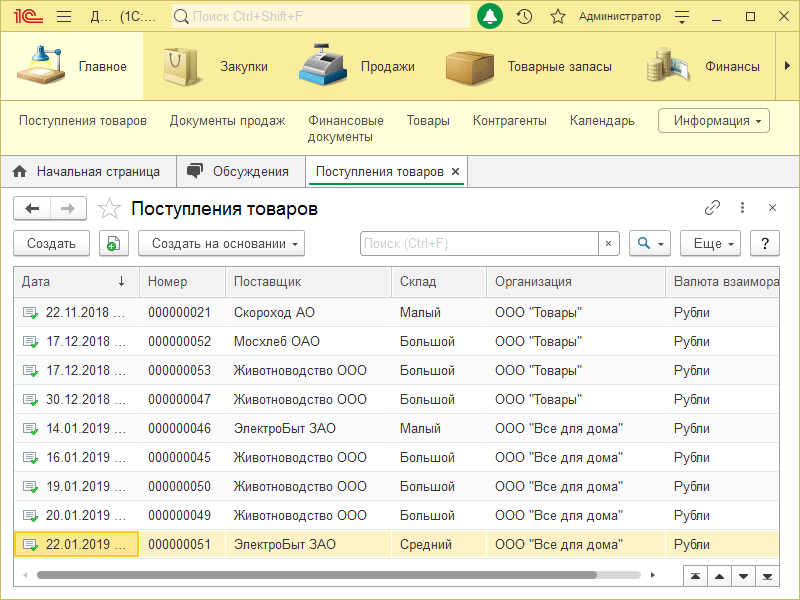This screenshot has height=600, width=800.
Task: Open the Закупки section
Action: click(215, 66)
